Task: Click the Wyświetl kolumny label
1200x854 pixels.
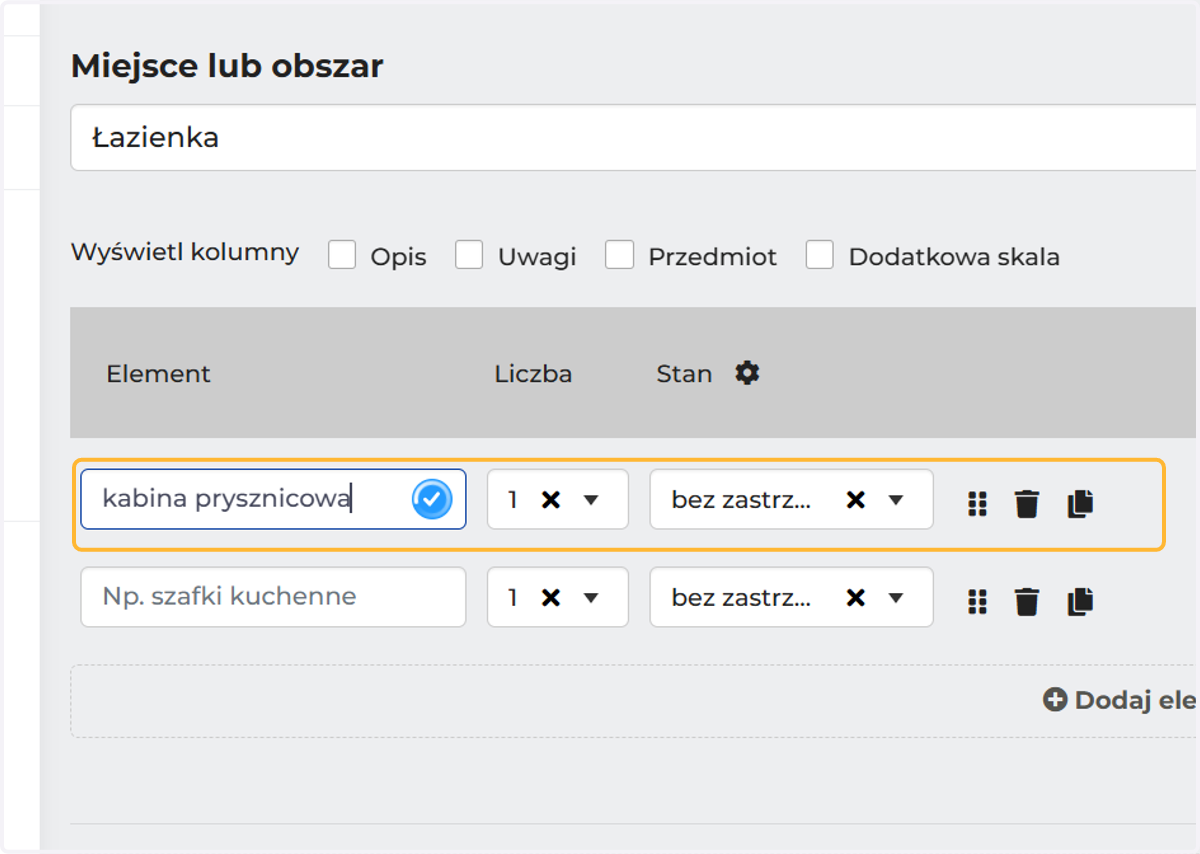Action: [185, 252]
